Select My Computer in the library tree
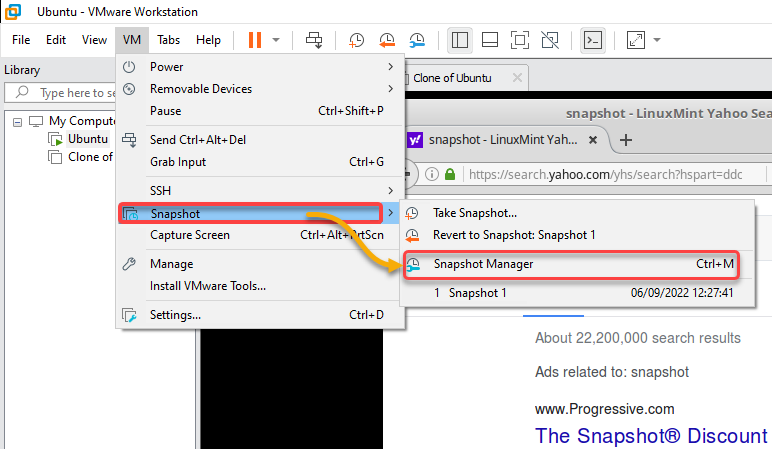 click(x=81, y=121)
